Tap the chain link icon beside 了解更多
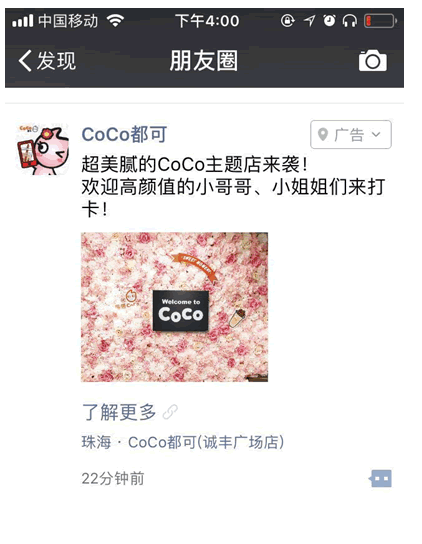 [x=170, y=412]
